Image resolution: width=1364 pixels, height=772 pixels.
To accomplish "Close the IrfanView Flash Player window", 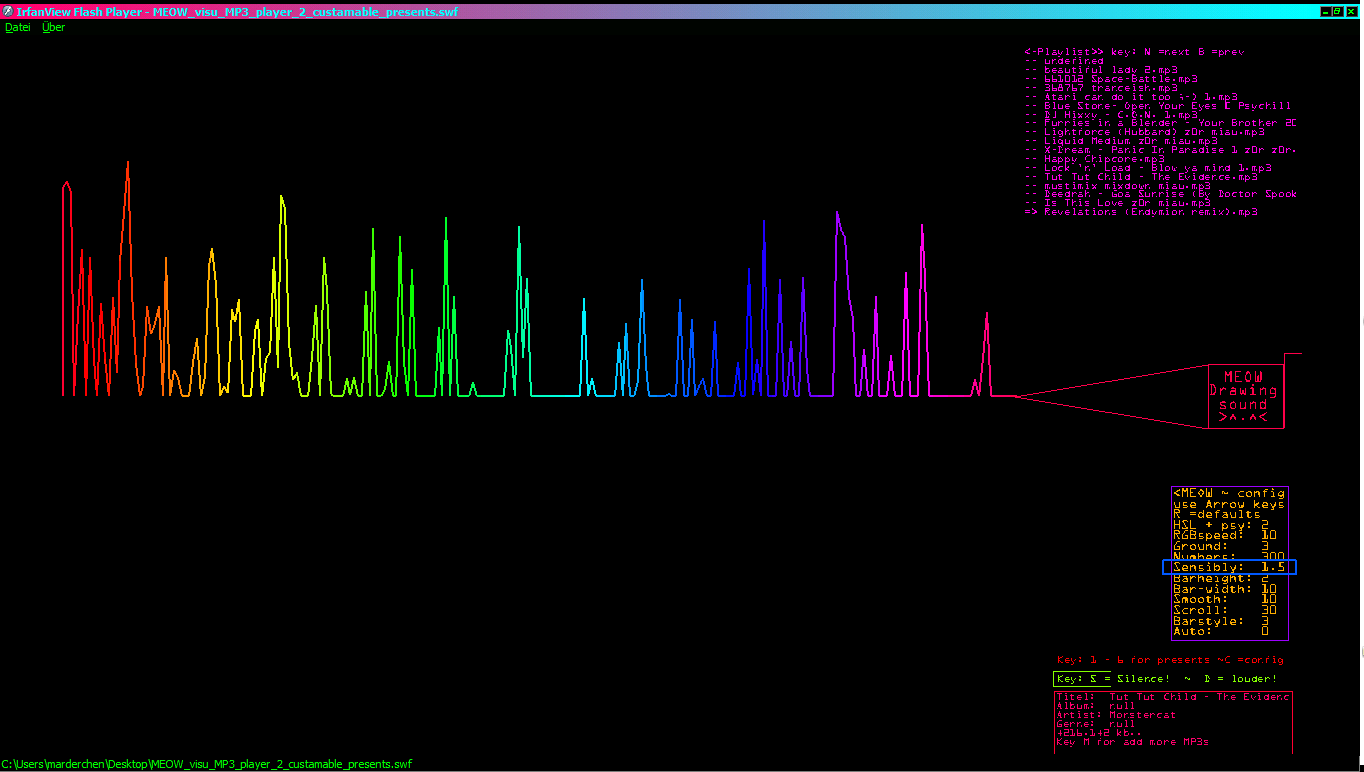I will (1350, 11).
